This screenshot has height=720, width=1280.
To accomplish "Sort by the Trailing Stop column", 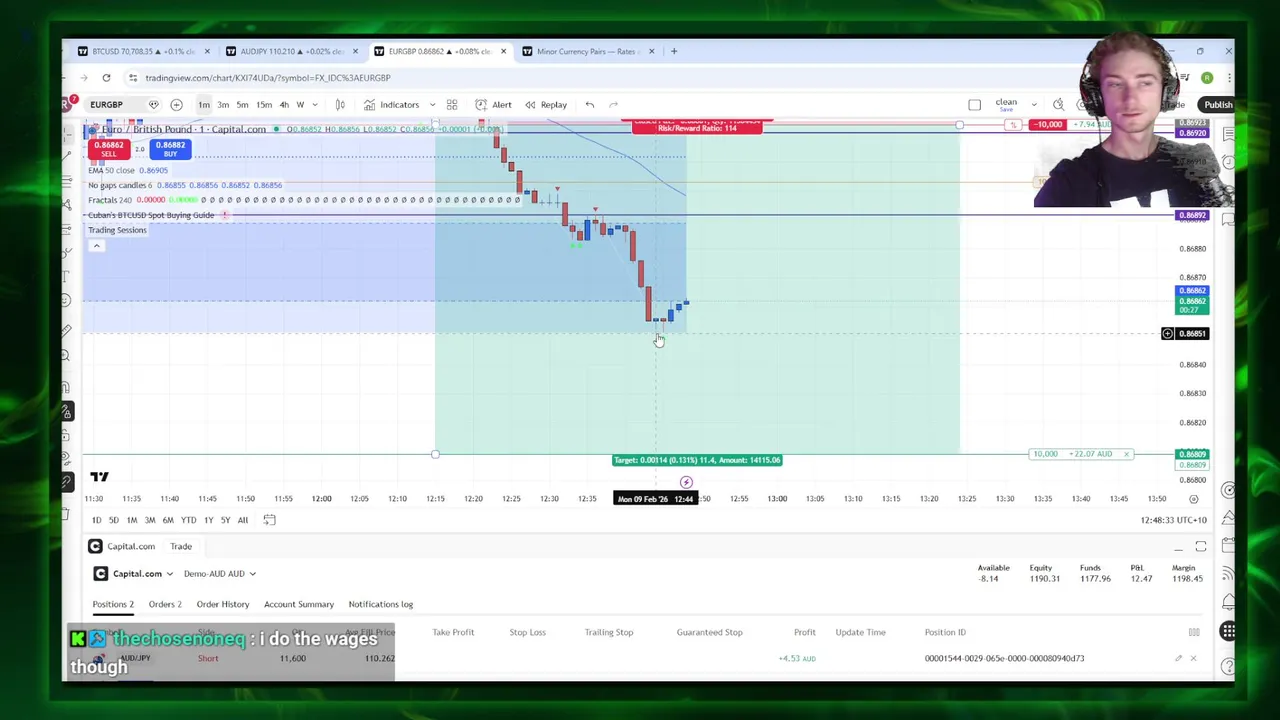I will [609, 632].
